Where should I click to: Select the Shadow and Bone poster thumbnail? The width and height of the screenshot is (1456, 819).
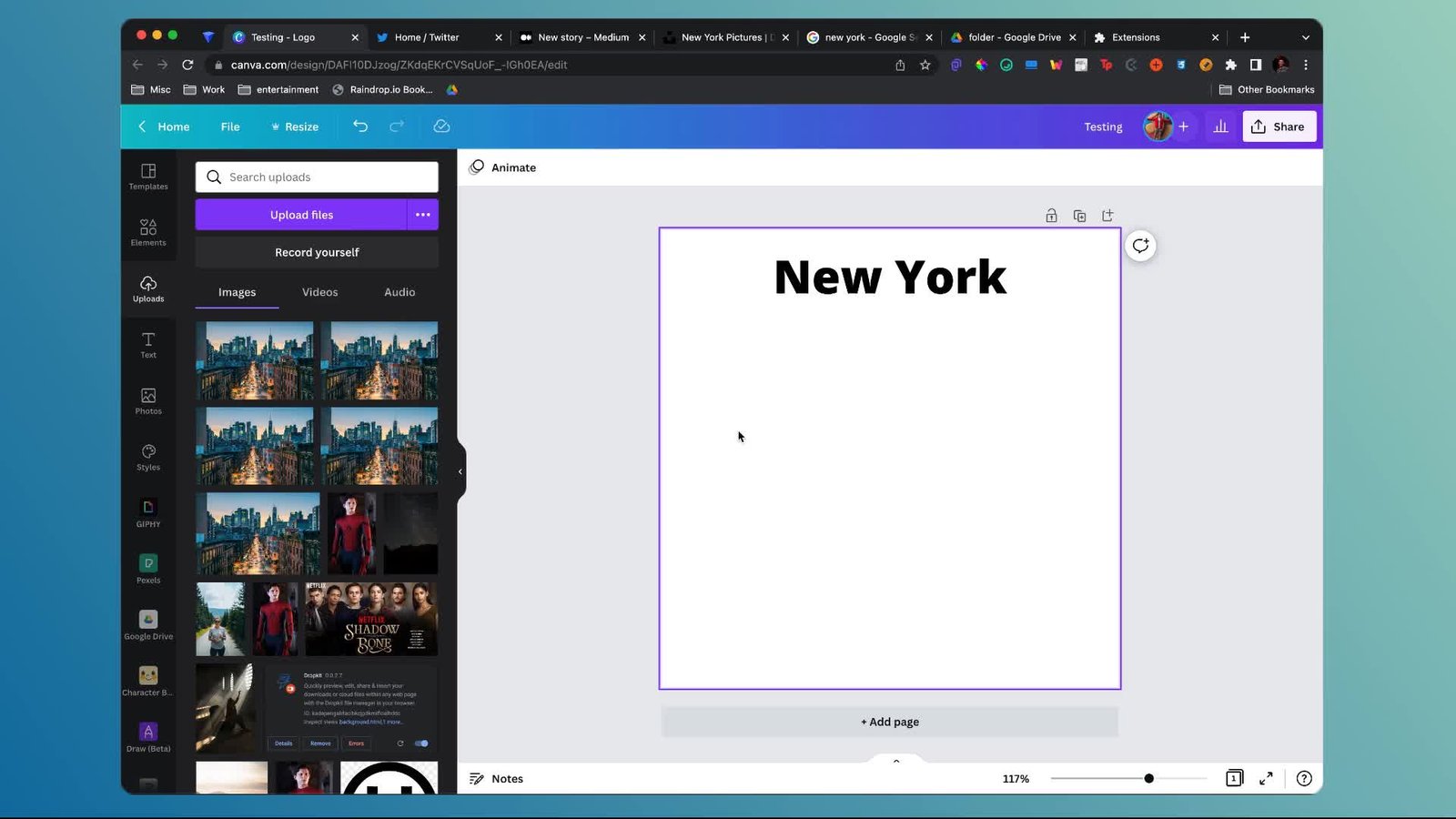pyautogui.click(x=371, y=619)
